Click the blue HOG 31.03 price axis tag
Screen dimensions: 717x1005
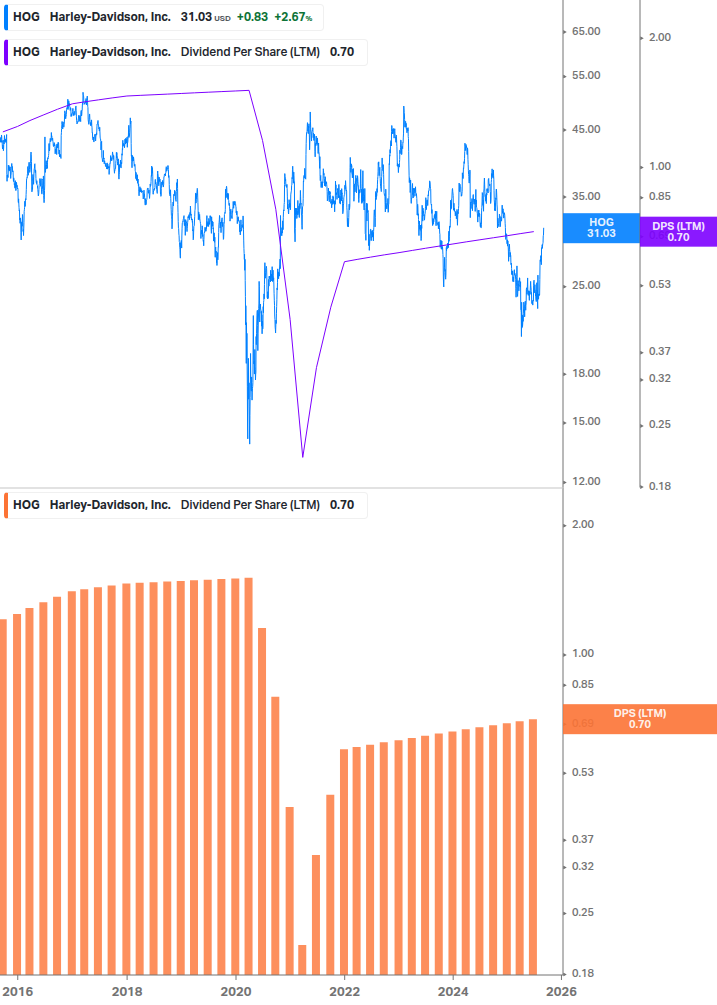pos(601,227)
